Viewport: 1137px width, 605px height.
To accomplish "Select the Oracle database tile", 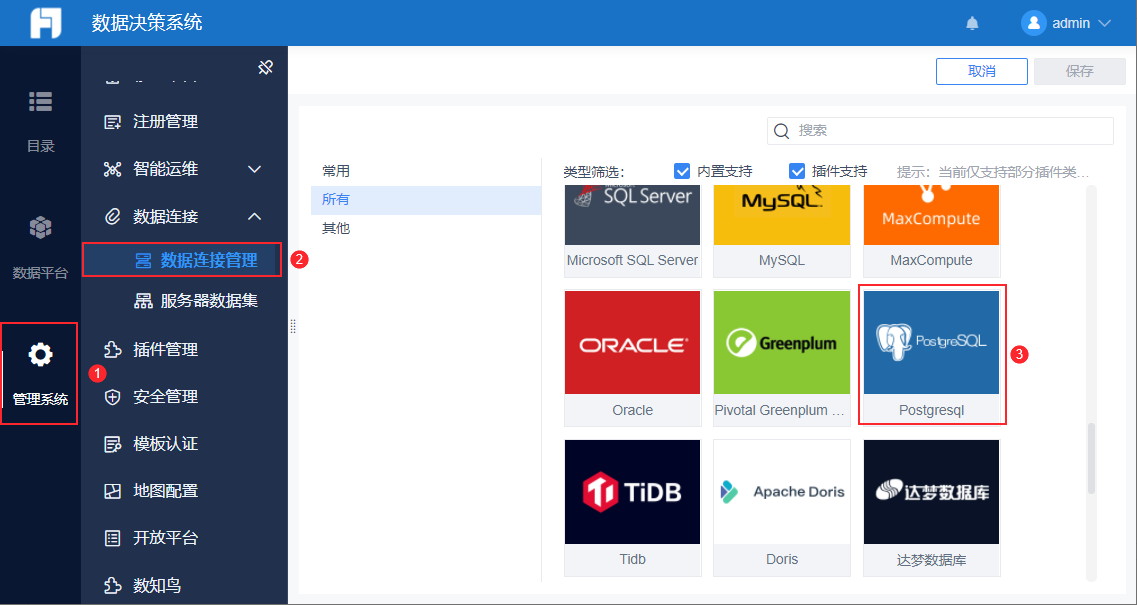I will (x=632, y=358).
